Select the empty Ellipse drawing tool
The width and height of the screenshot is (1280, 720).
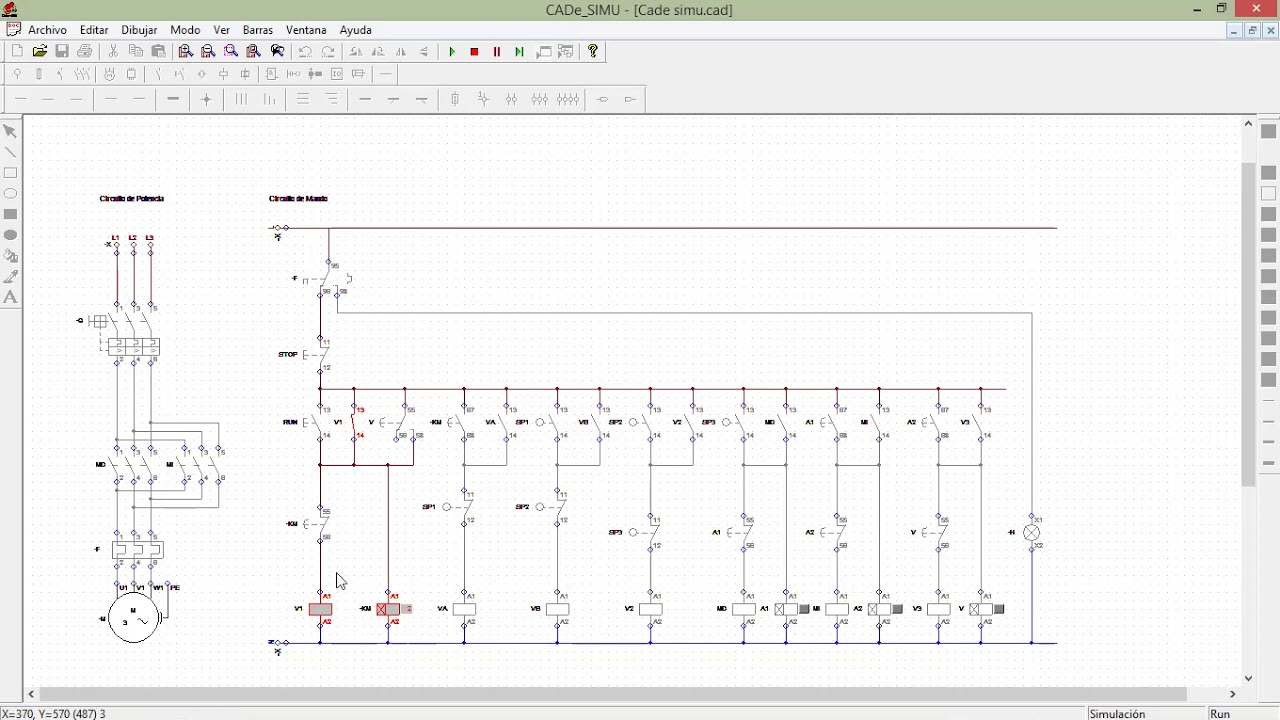pos(11,194)
